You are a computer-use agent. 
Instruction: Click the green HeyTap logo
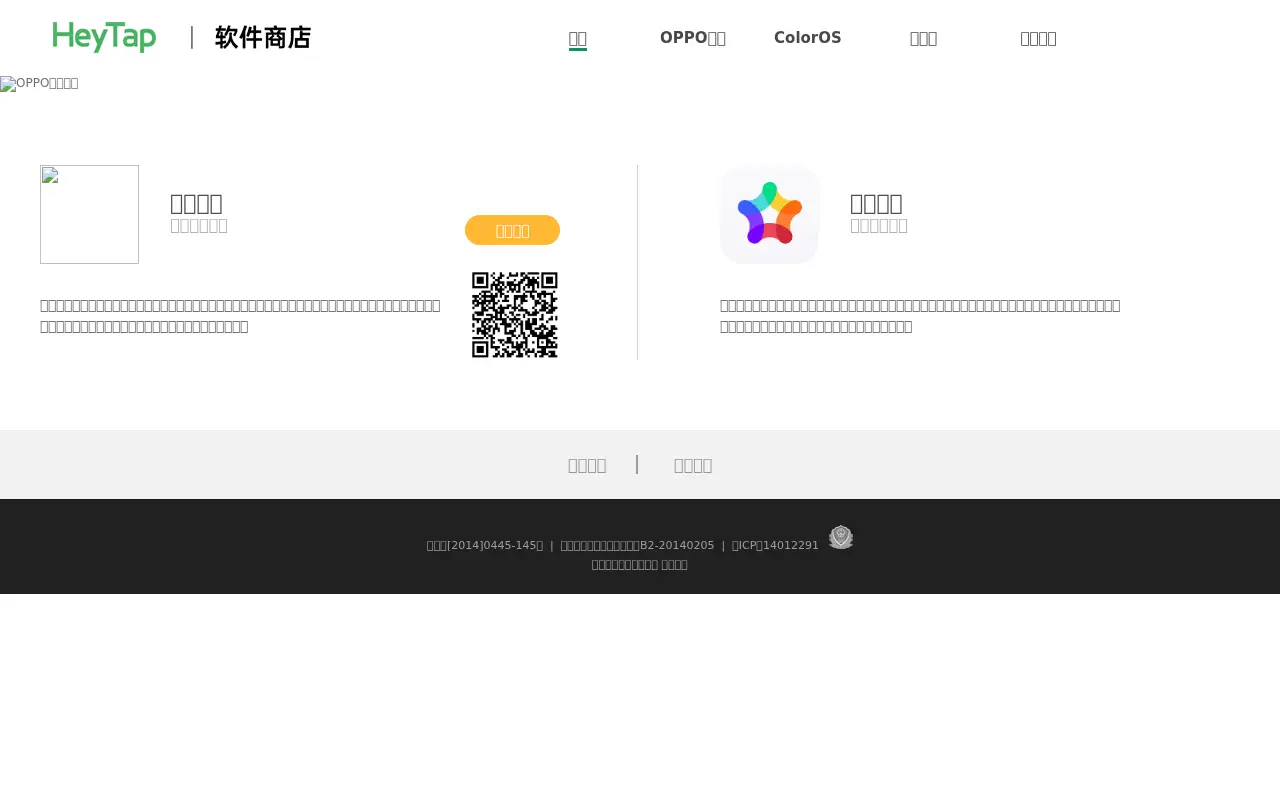coord(104,37)
